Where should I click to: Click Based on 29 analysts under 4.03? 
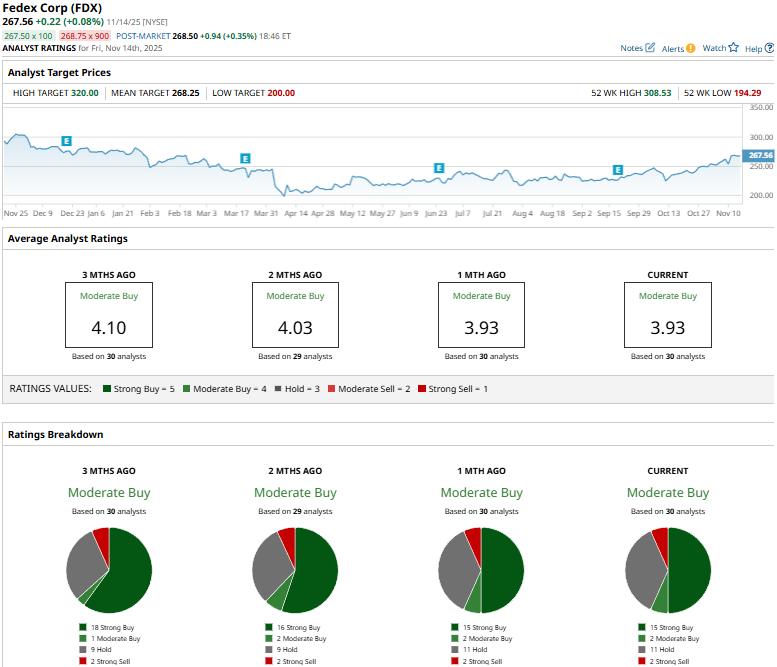[295, 356]
